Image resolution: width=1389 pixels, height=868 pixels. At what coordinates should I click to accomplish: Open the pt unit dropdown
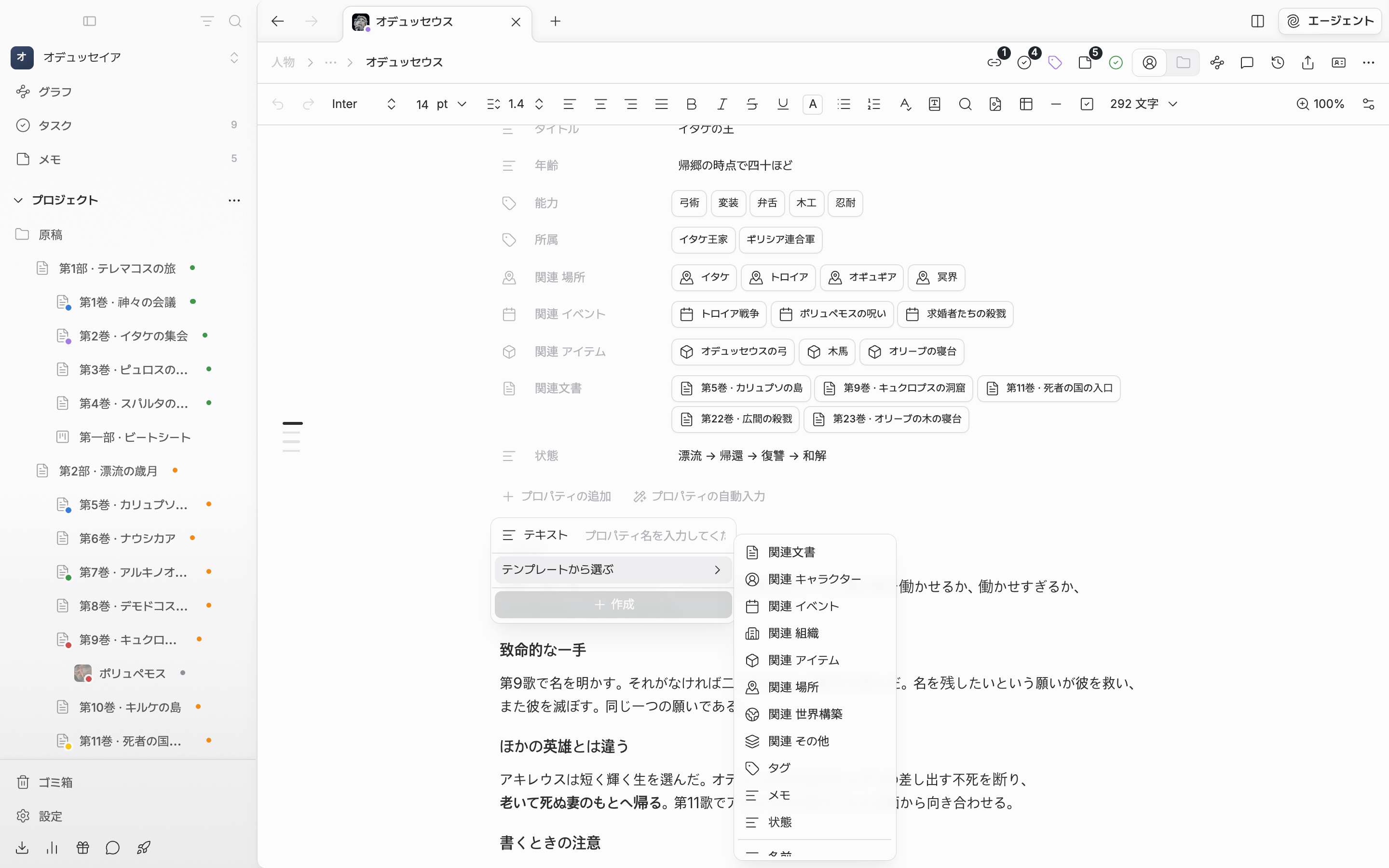452,104
